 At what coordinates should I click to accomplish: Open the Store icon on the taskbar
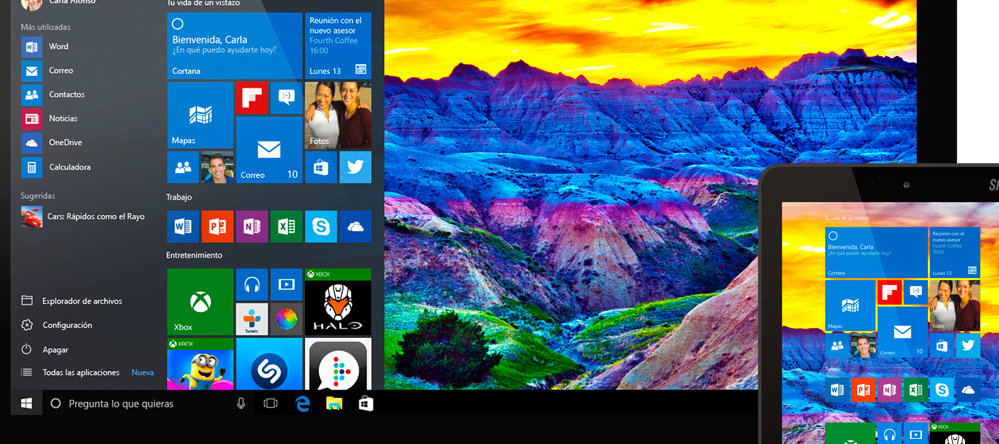(366, 403)
